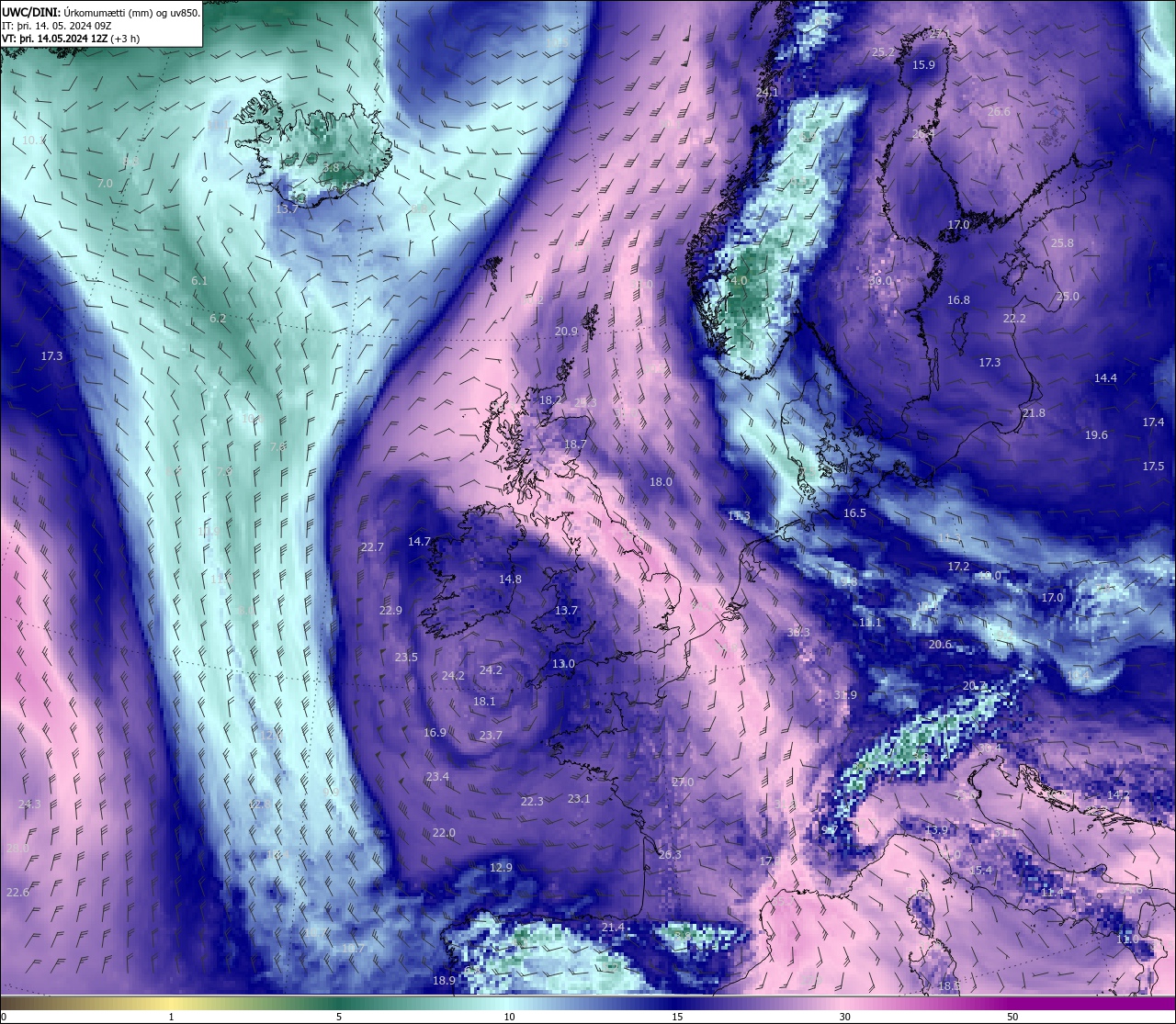Click the 27.0 value over France
Image resolution: width=1176 pixels, height=1024 pixels.
click(x=683, y=782)
